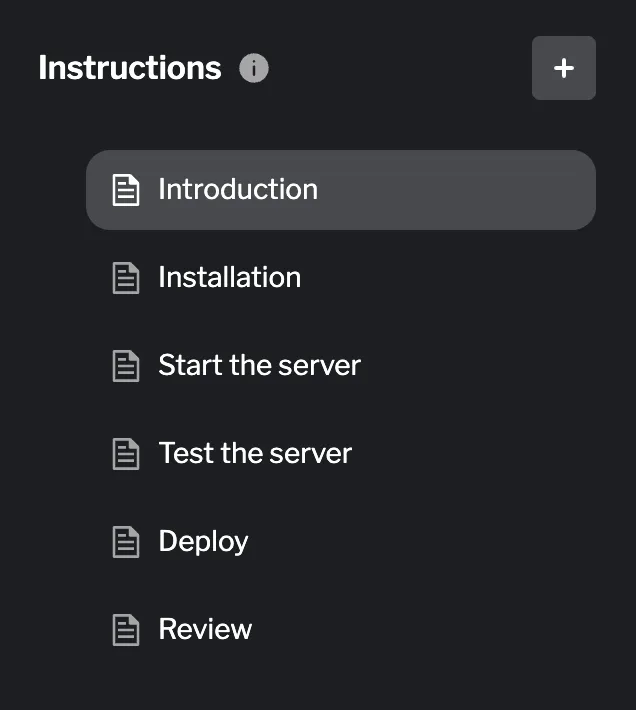Select the Installation step label
Screen dimensions: 636x710
point(229,278)
